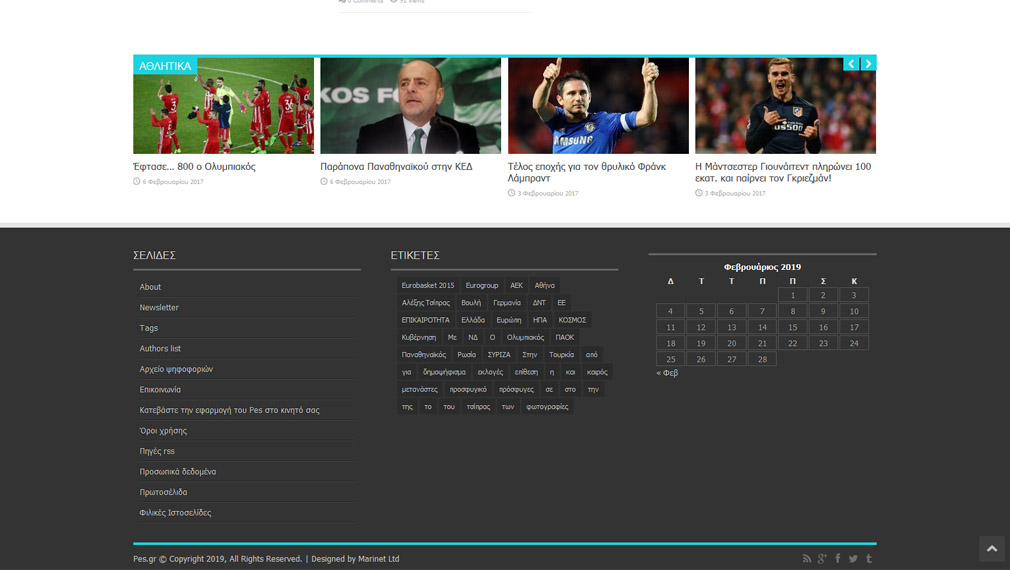
Task: Open article 'Τέλος εποχής για τον θρυλικό Φράνκ Λάμπαρντ'
Action: tap(586, 172)
